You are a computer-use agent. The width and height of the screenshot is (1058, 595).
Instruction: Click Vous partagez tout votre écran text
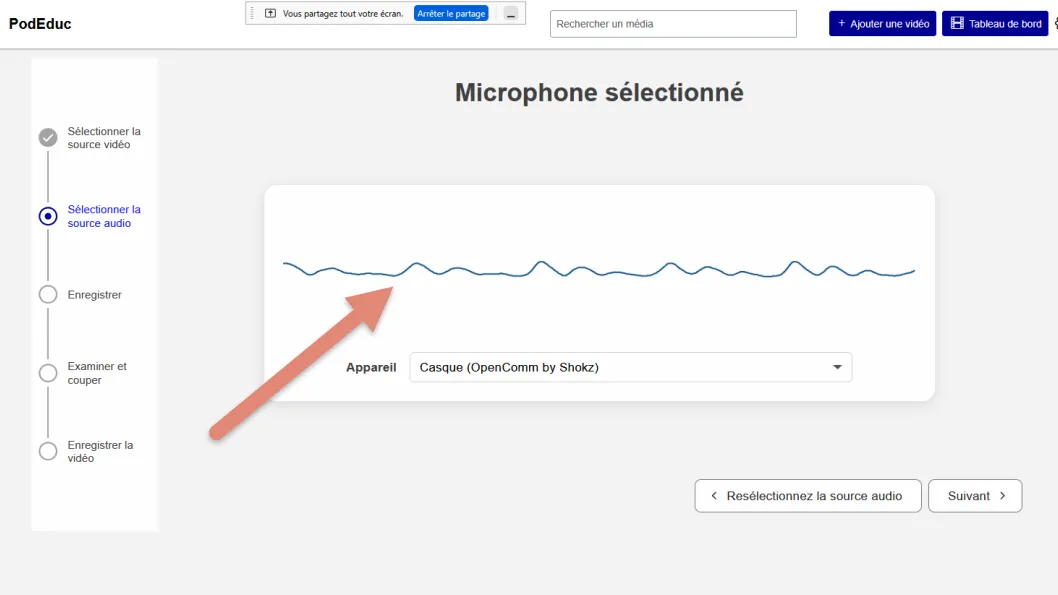[343, 13]
